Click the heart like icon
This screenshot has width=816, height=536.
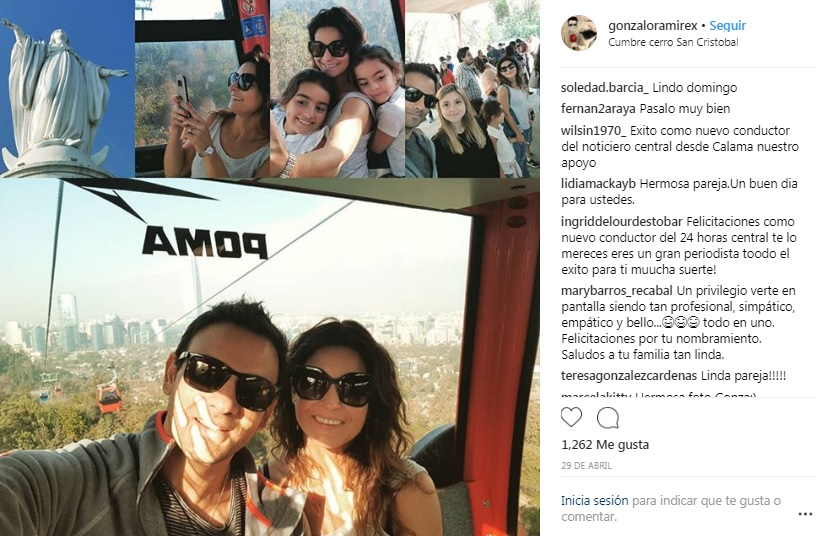coord(571,417)
